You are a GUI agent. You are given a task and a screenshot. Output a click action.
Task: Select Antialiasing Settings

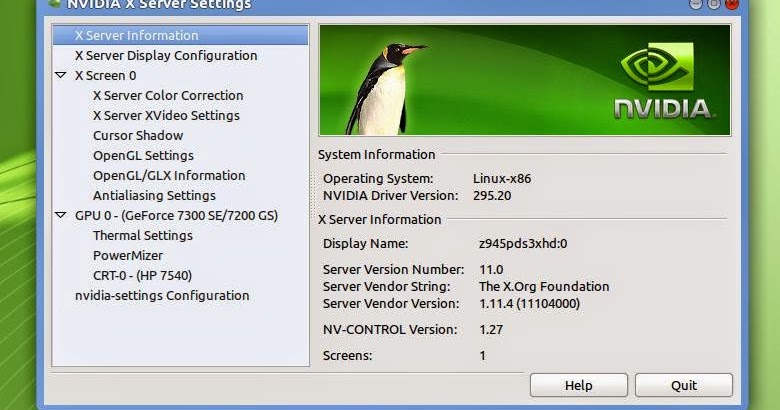[x=154, y=196]
